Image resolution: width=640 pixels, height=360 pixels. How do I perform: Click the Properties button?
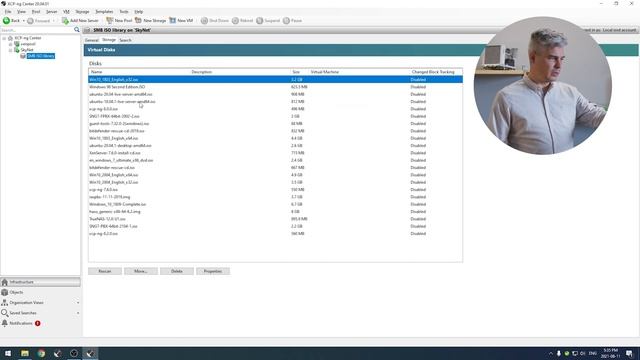(213, 271)
